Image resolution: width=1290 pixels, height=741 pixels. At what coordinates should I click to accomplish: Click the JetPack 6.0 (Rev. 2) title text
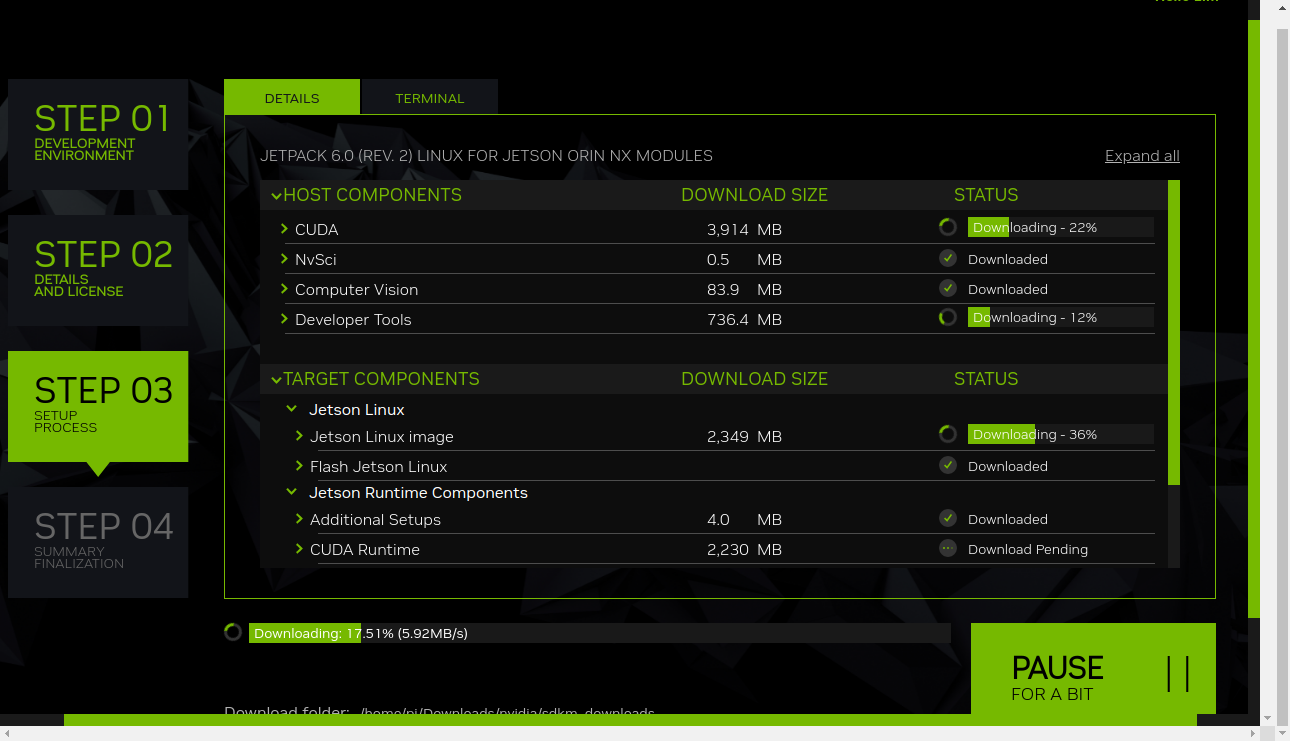486,155
